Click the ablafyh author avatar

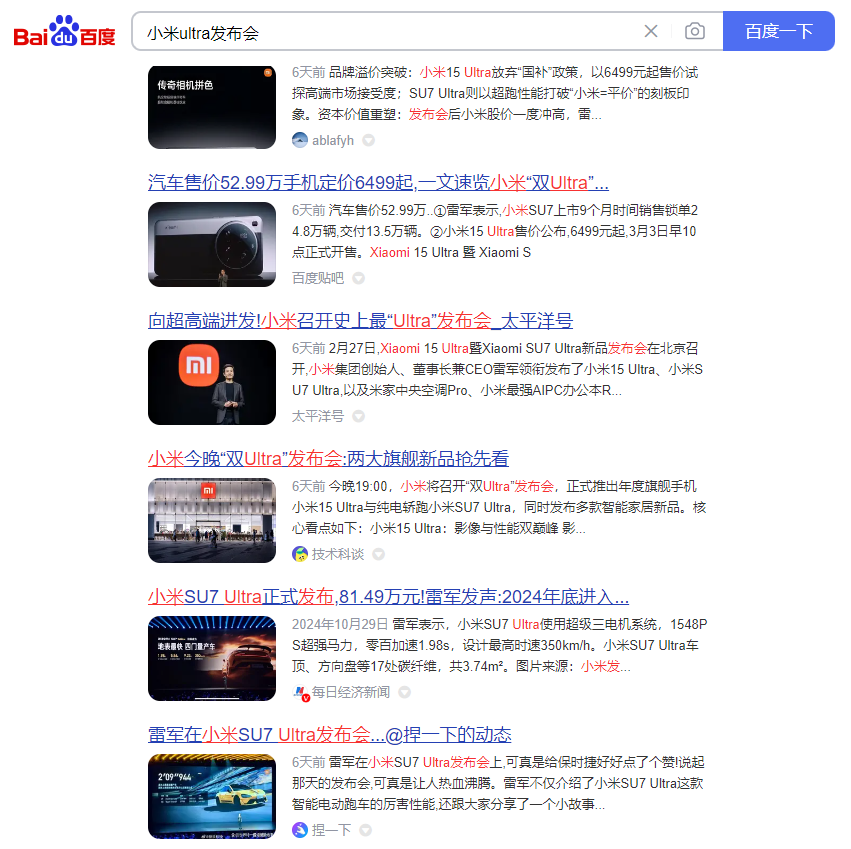point(300,140)
